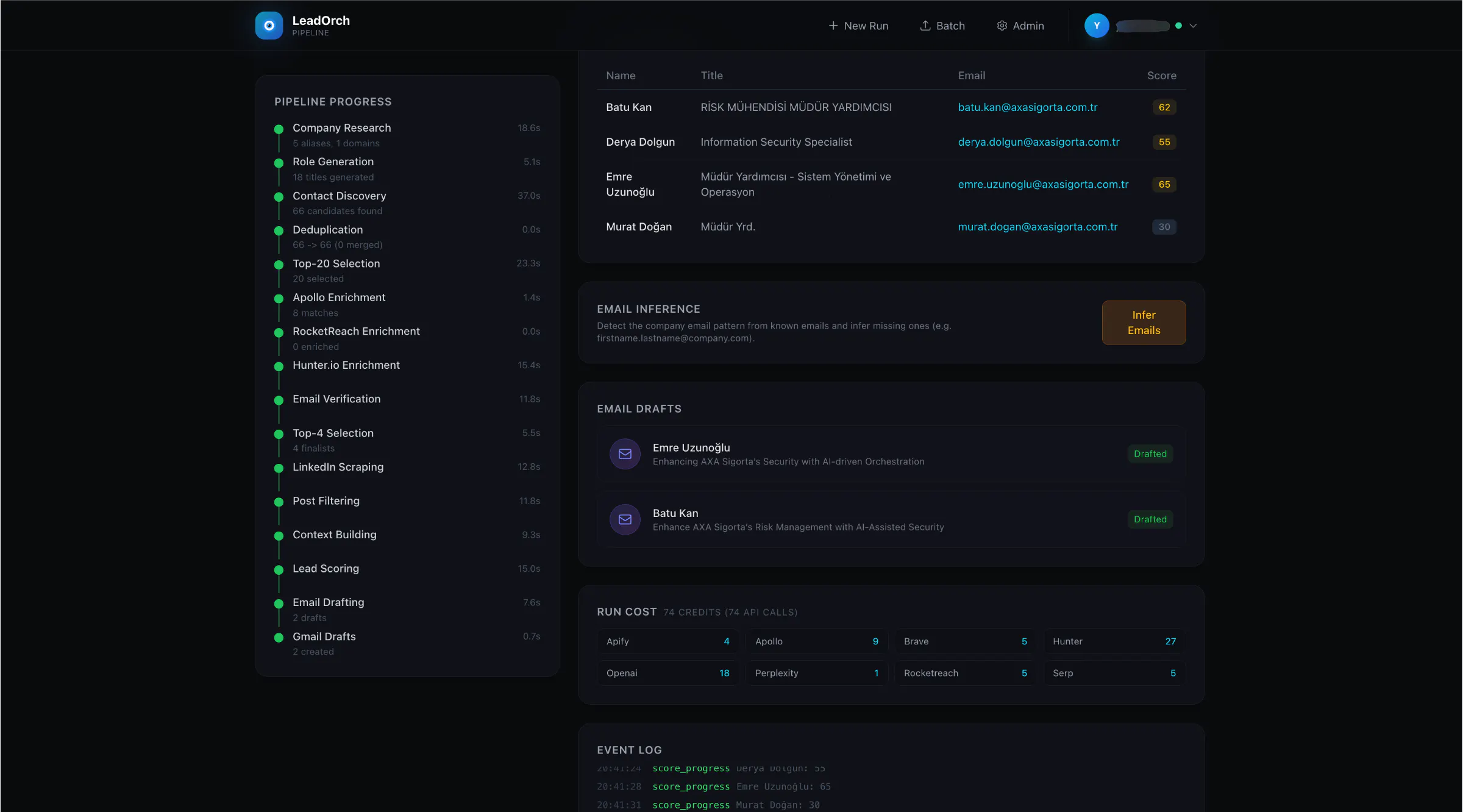The height and width of the screenshot is (812, 1463).
Task: Click the Derya Dolgun name in table
Action: pos(640,142)
